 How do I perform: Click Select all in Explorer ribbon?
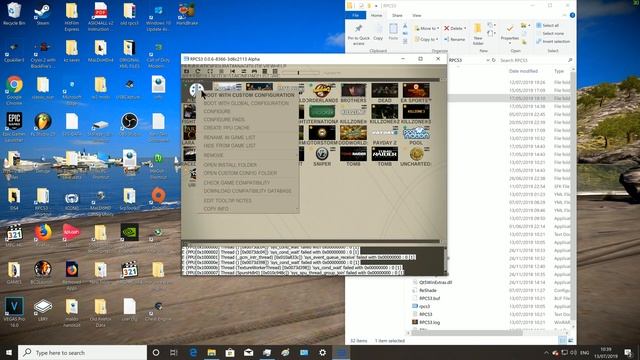pyautogui.click(x=547, y=25)
